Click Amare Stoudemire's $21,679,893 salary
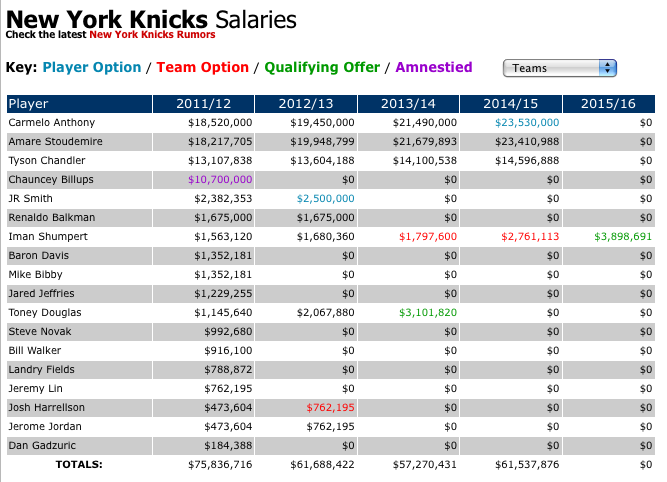 coord(425,142)
